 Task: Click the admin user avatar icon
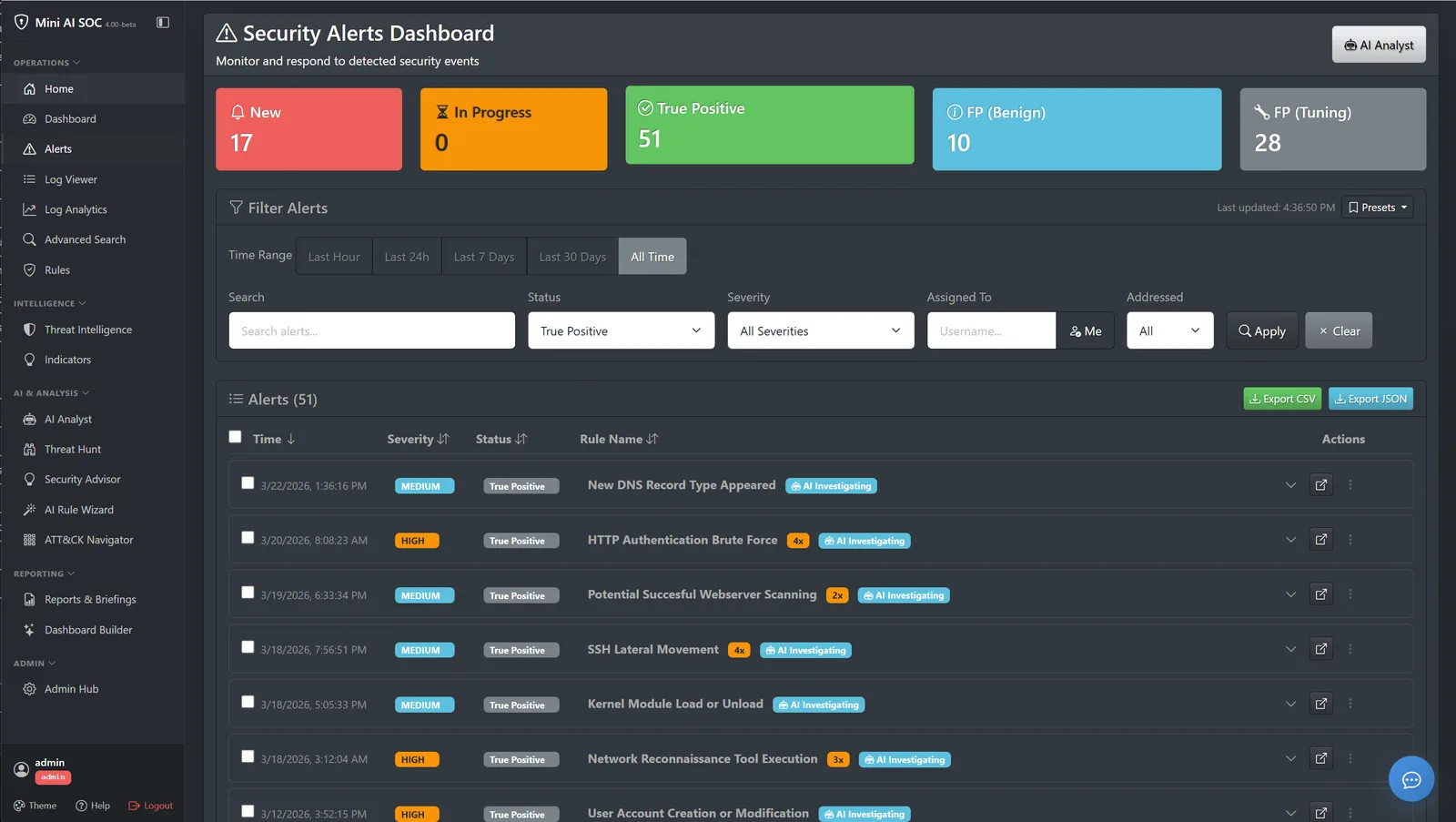click(22, 769)
